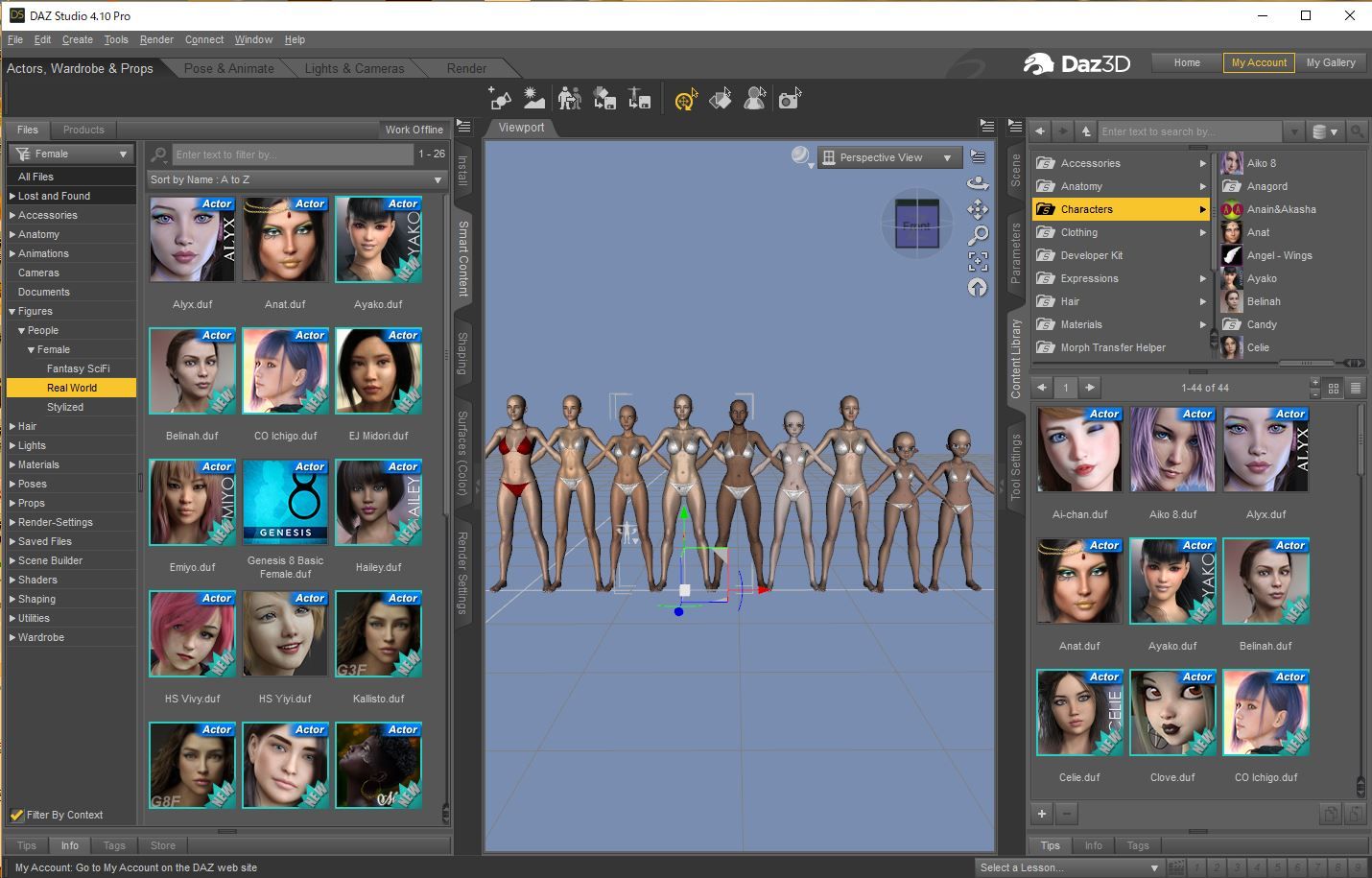The width and height of the screenshot is (1372, 878).
Task: Select the Alyx.duf thumbnail in Smart Content
Action: [192, 240]
